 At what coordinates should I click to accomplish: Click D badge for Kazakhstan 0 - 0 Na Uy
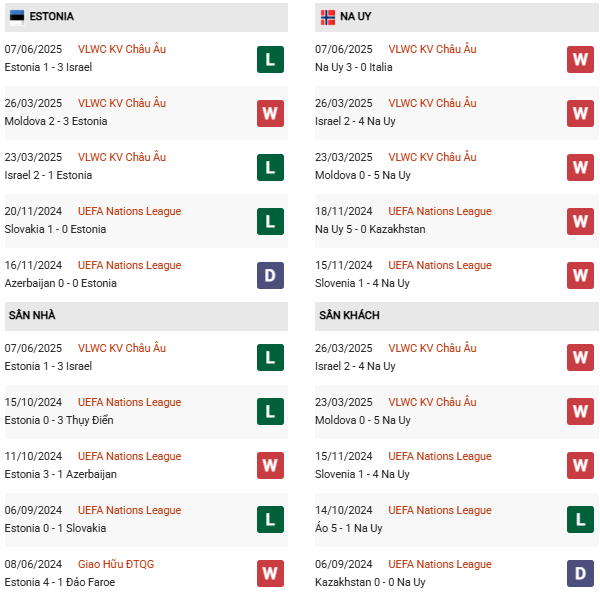tap(580, 573)
